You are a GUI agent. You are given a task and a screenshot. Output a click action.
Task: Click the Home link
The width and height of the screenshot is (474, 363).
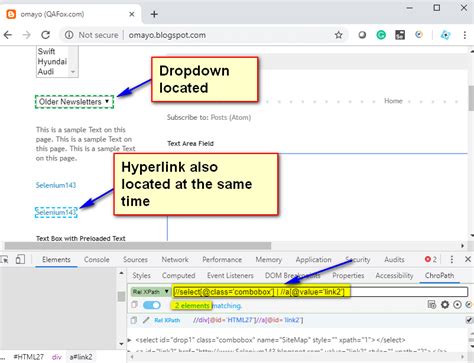coord(393,101)
